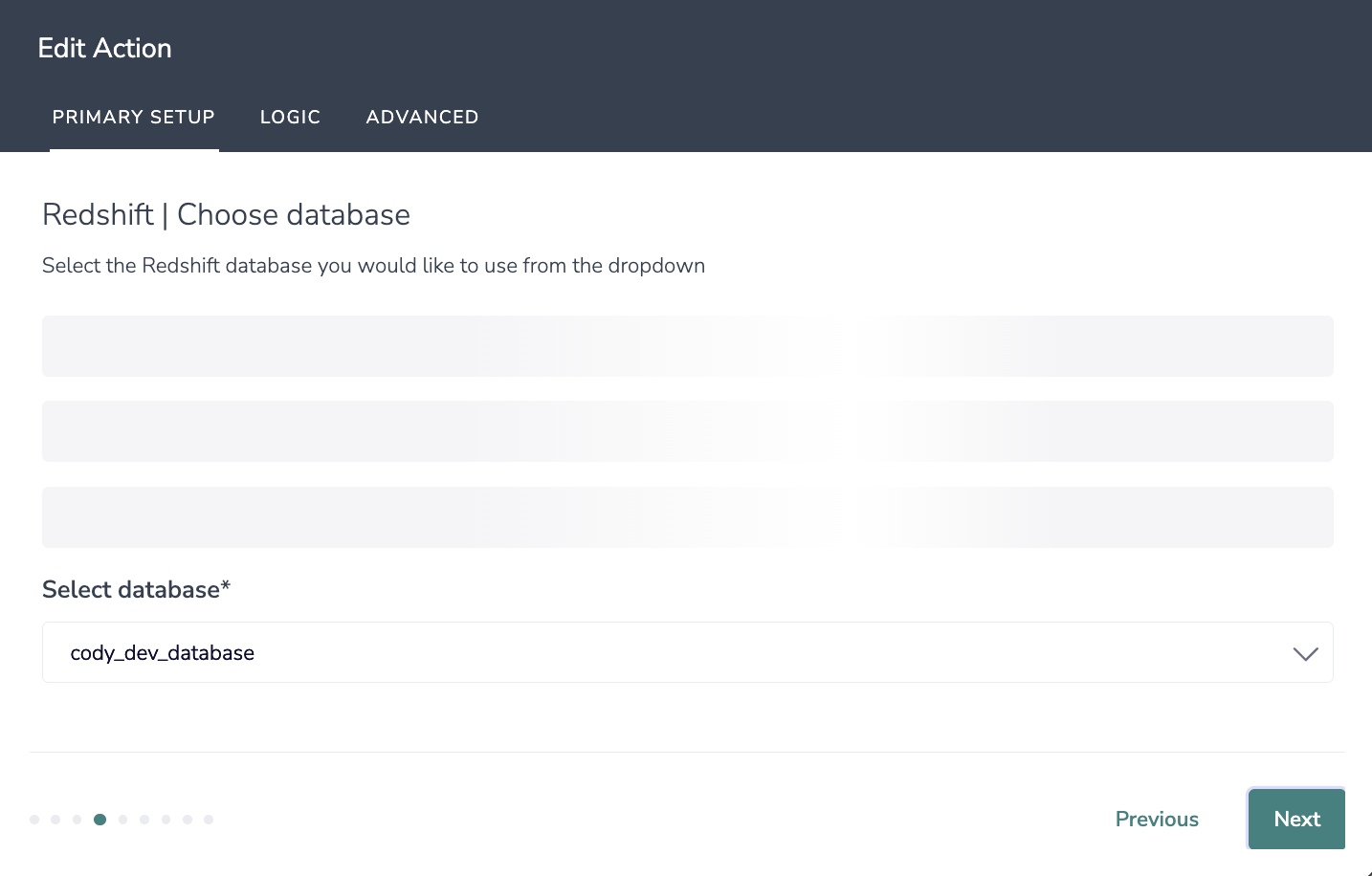Click the third step indicator dot
Screen dimensions: 1372x876
coord(77,820)
